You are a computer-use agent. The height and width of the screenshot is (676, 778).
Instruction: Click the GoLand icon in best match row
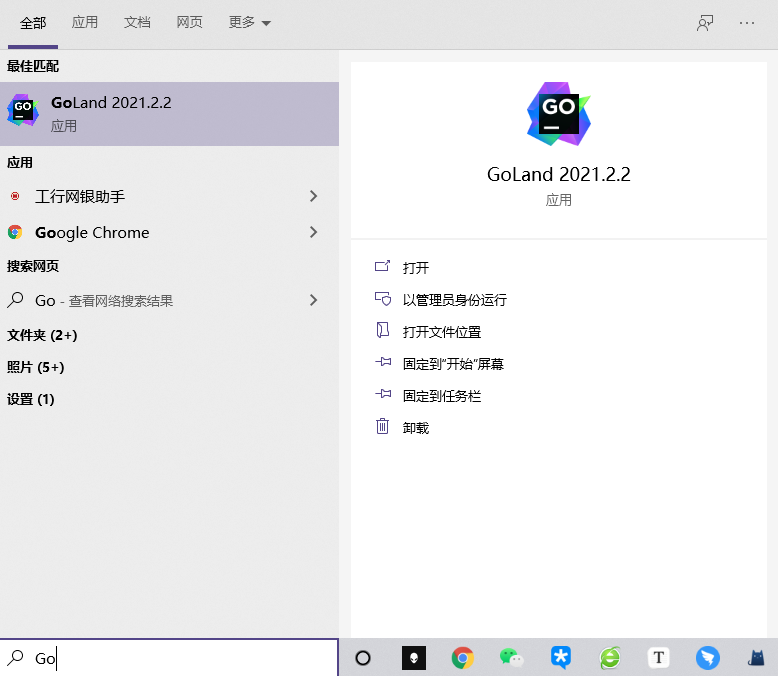(x=23, y=110)
